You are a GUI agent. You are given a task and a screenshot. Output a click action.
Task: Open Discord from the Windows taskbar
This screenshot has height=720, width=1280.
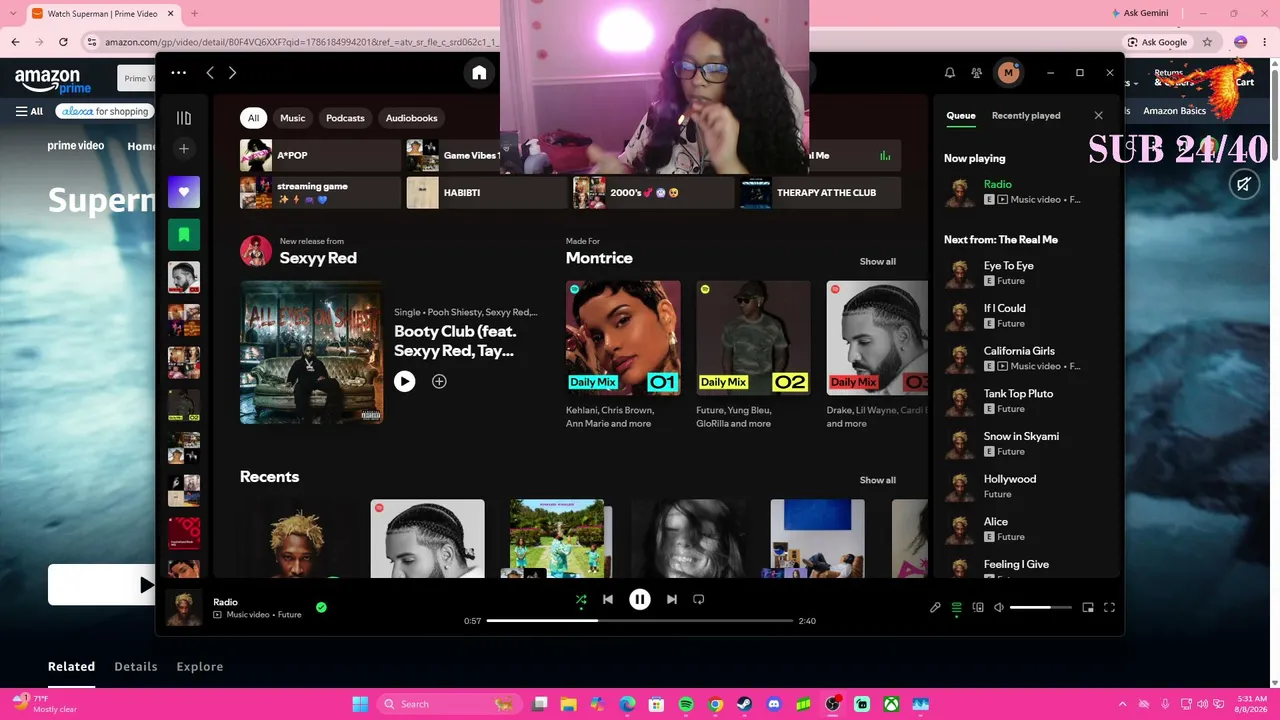(774, 704)
